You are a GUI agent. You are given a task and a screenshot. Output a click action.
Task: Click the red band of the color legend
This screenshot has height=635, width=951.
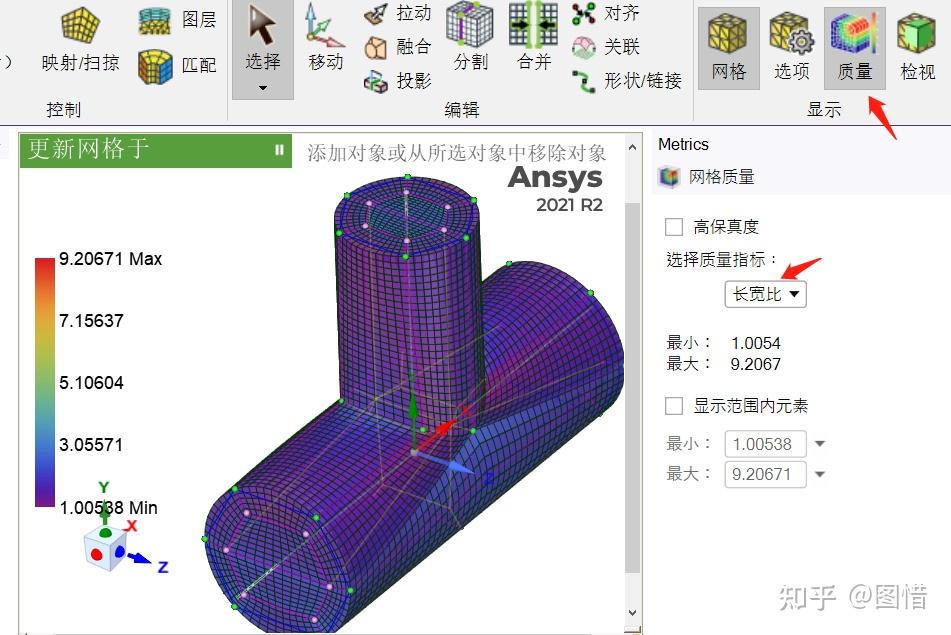tap(40, 265)
